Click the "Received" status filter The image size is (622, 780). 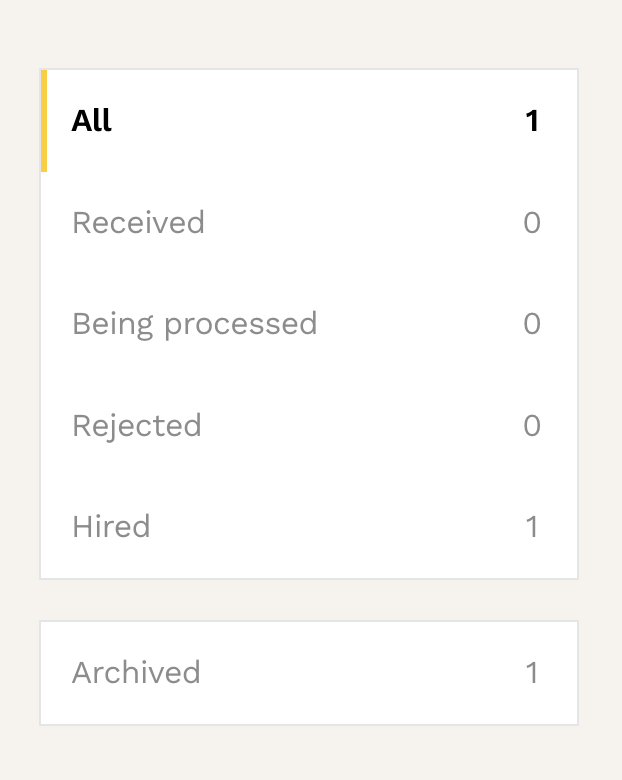[x=138, y=222]
